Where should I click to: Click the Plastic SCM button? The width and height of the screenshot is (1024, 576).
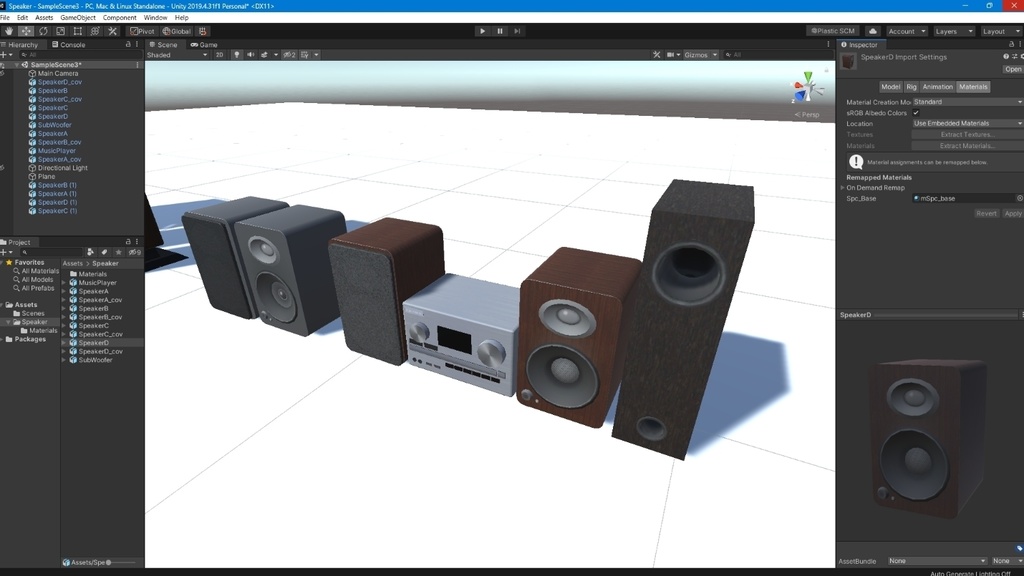click(833, 31)
